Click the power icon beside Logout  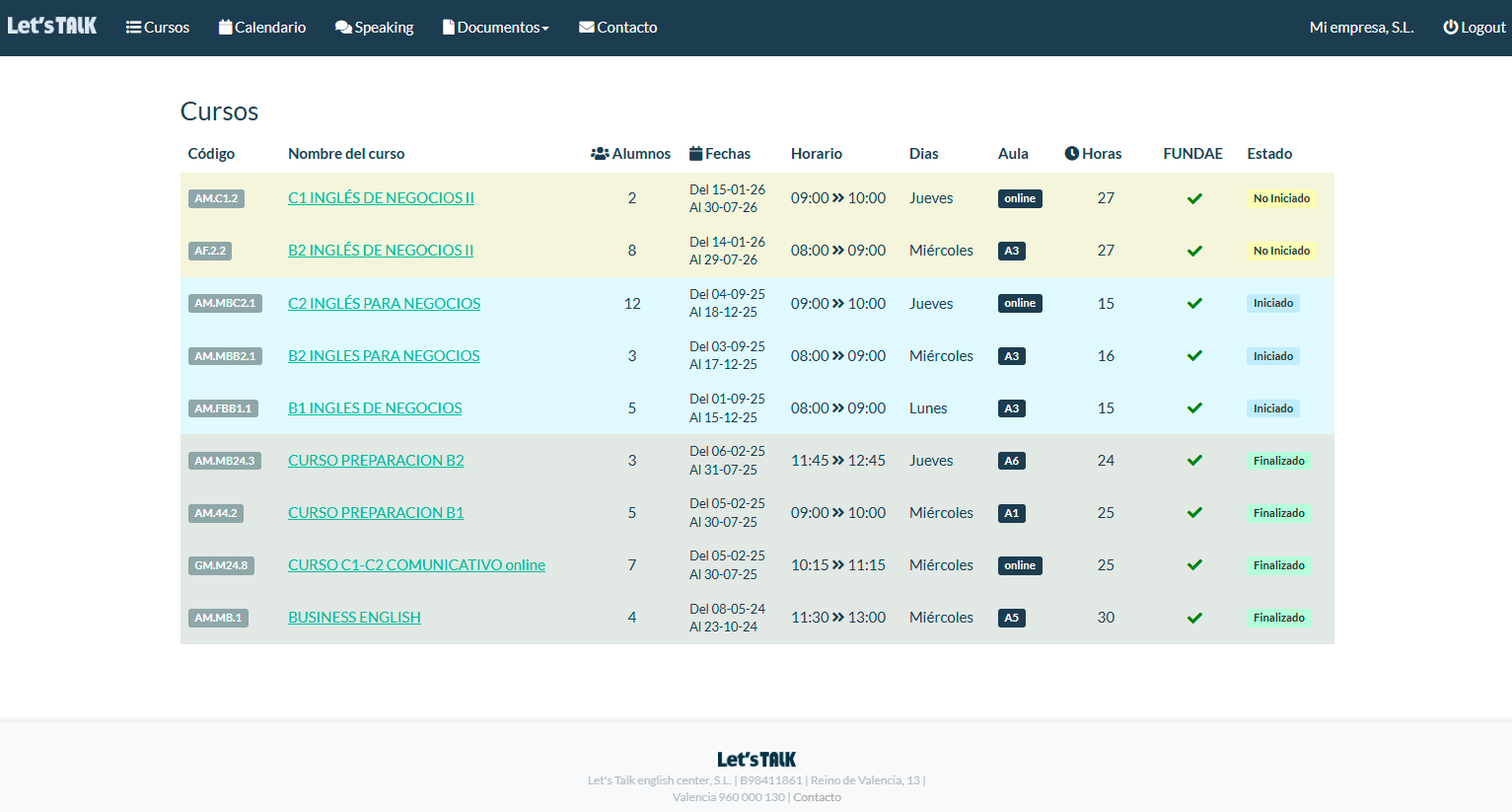coord(1450,28)
